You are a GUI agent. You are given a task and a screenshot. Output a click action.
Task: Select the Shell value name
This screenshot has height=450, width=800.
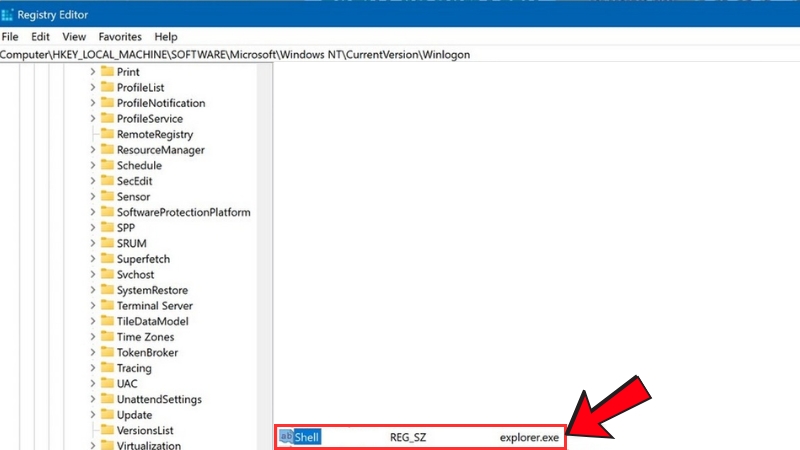point(307,437)
